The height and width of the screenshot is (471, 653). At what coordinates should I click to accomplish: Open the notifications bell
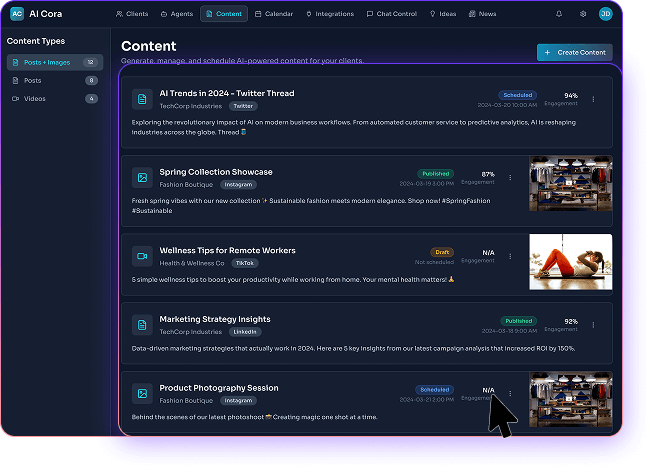point(559,14)
